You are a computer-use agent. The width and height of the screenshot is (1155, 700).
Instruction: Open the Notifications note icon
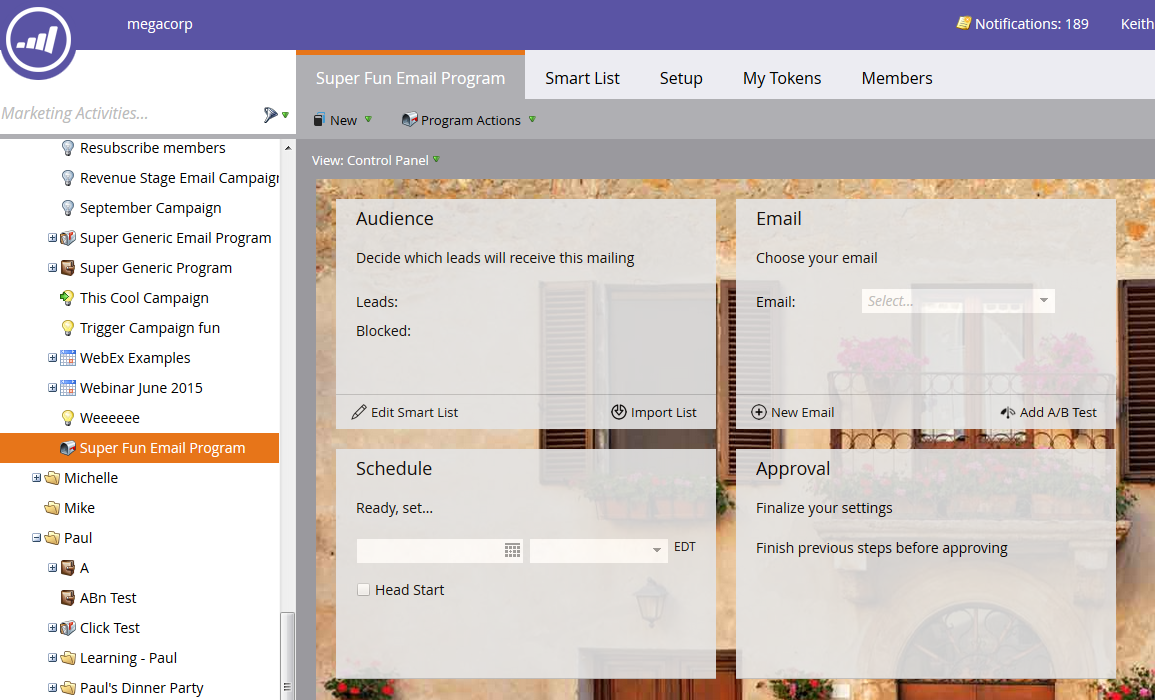(963, 23)
